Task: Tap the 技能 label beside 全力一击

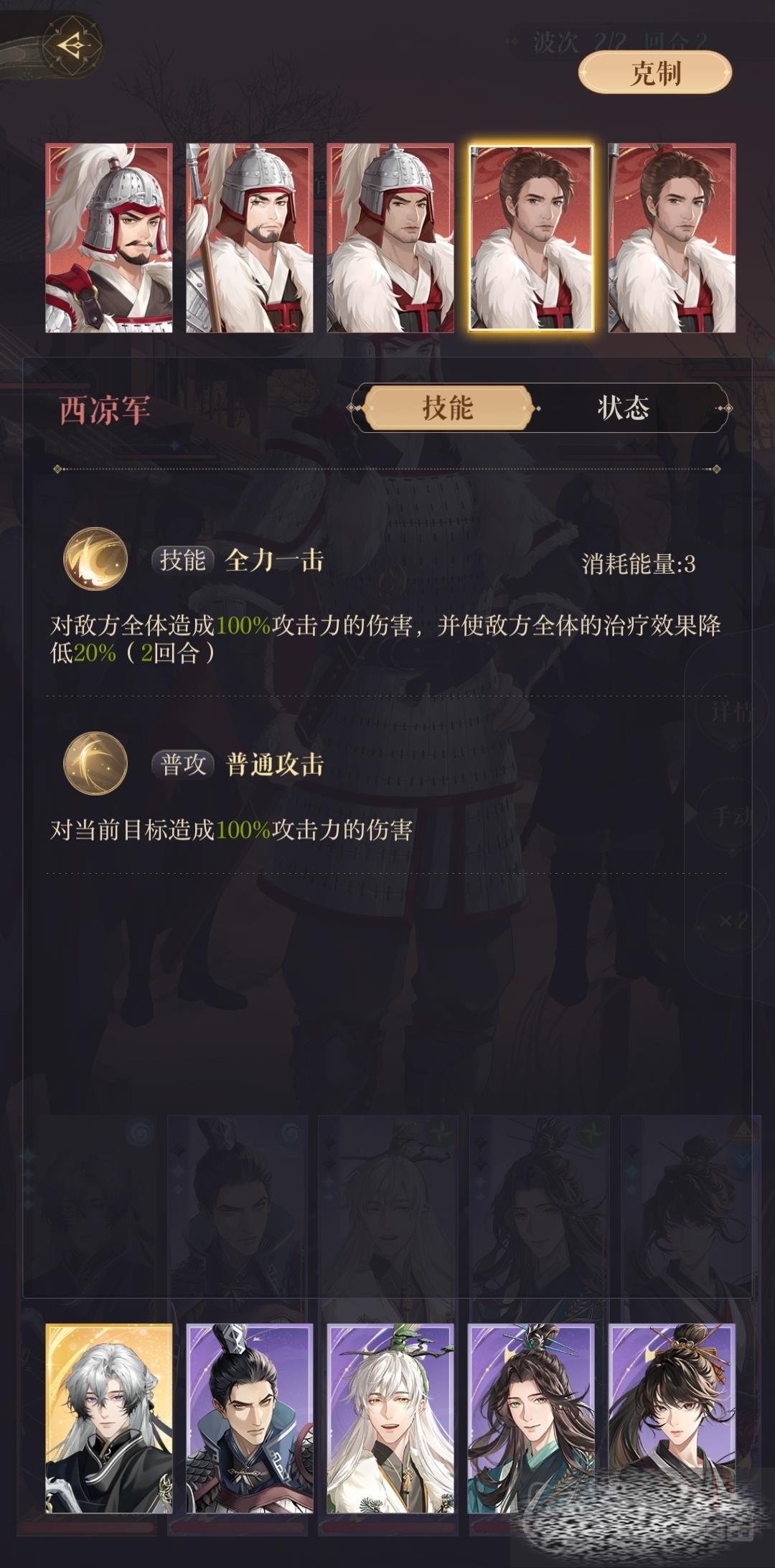Action: (x=183, y=560)
